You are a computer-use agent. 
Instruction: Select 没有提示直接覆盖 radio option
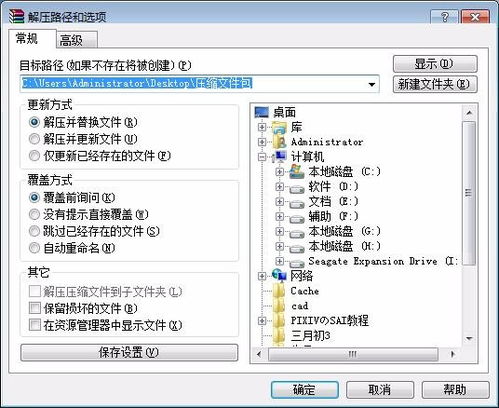[34, 214]
